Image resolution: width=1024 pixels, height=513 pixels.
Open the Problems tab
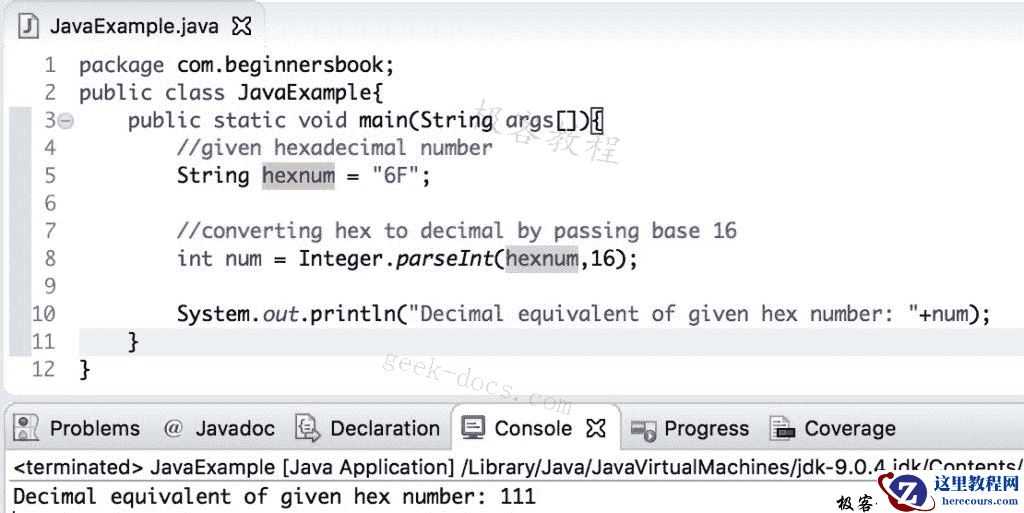coord(94,428)
